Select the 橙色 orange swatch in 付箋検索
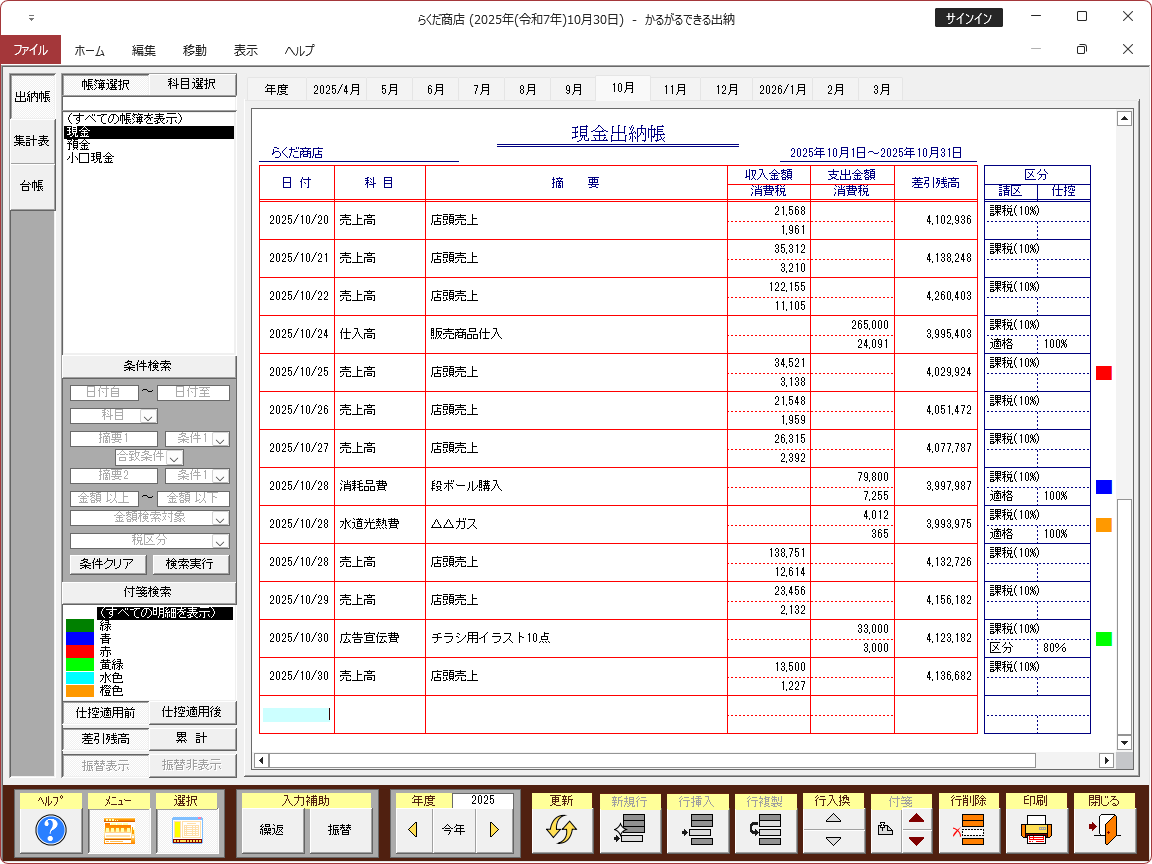Viewport: 1152px width, 864px height. pyautogui.click(x=79, y=691)
